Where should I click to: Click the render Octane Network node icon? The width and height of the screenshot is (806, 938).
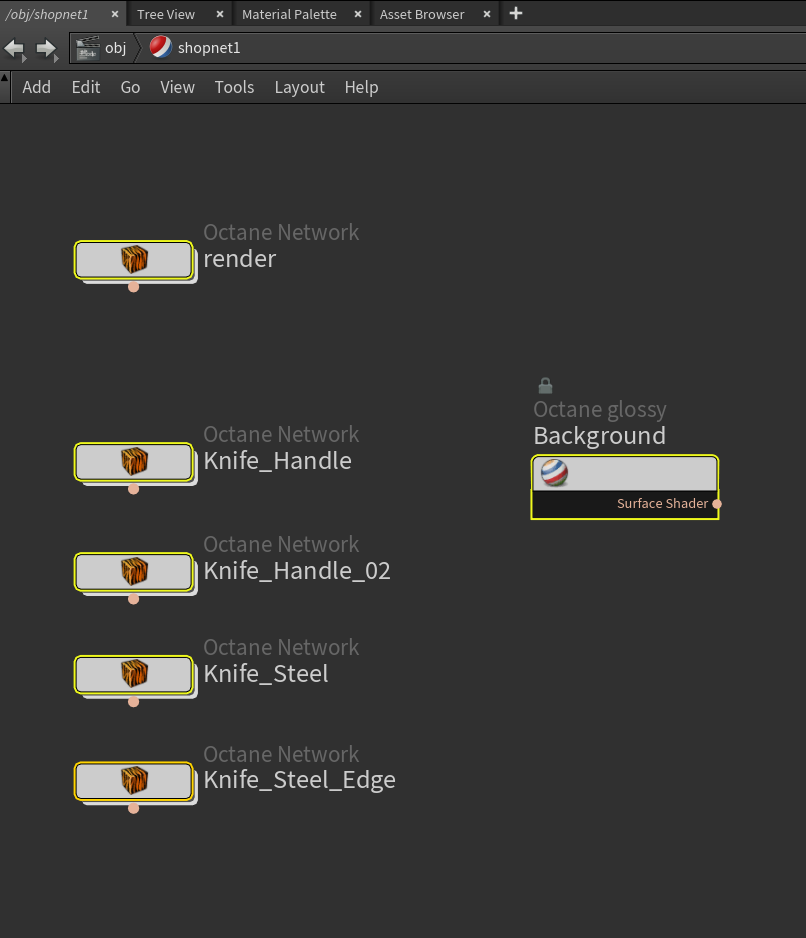[x=134, y=260]
